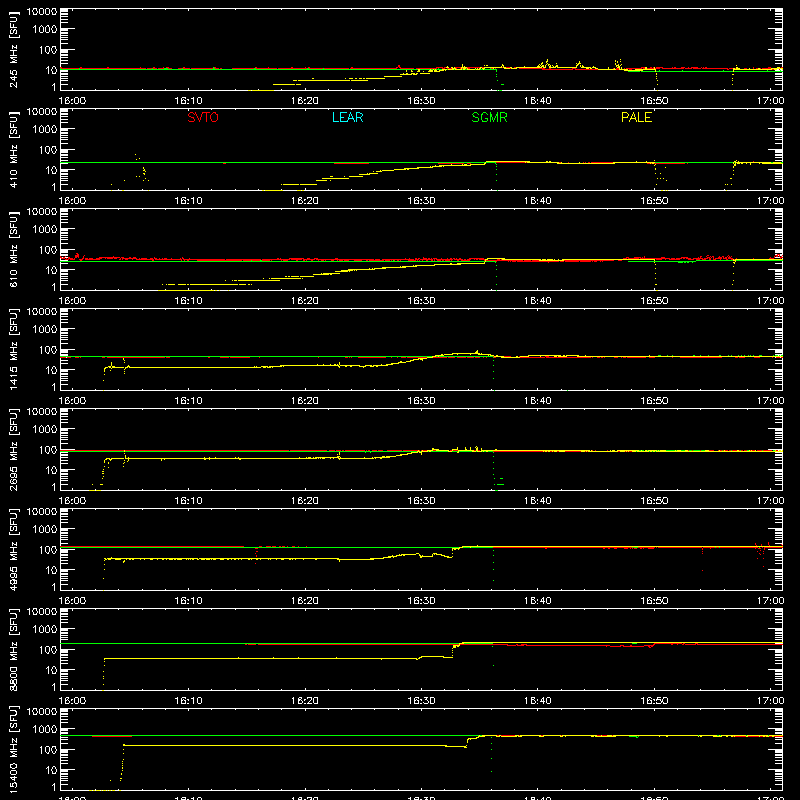800x800 pixels.
Task: Select the 1415 MHz [SFU] axis title
Action: [x=13, y=349]
